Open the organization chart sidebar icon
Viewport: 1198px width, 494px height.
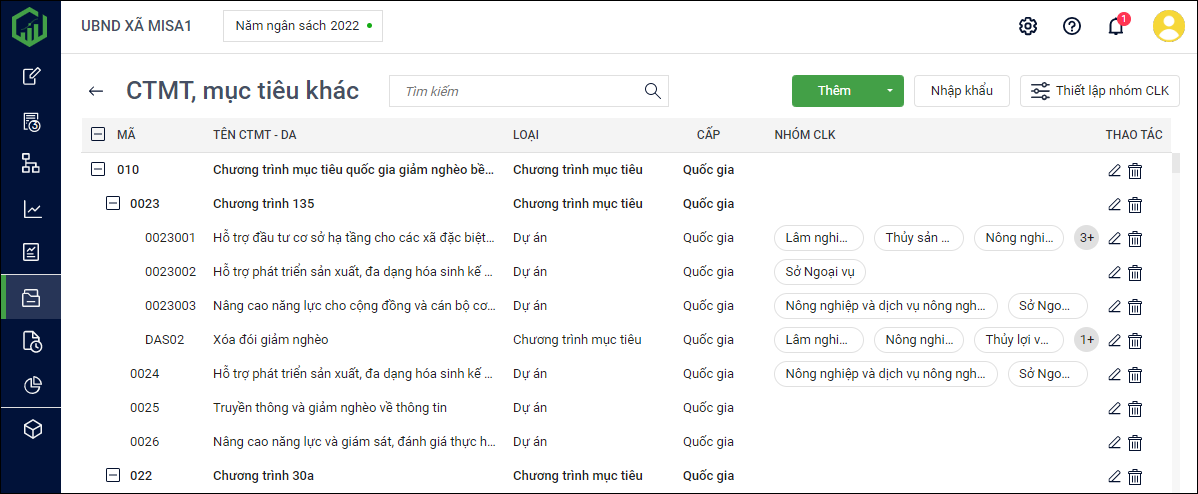coord(31,164)
